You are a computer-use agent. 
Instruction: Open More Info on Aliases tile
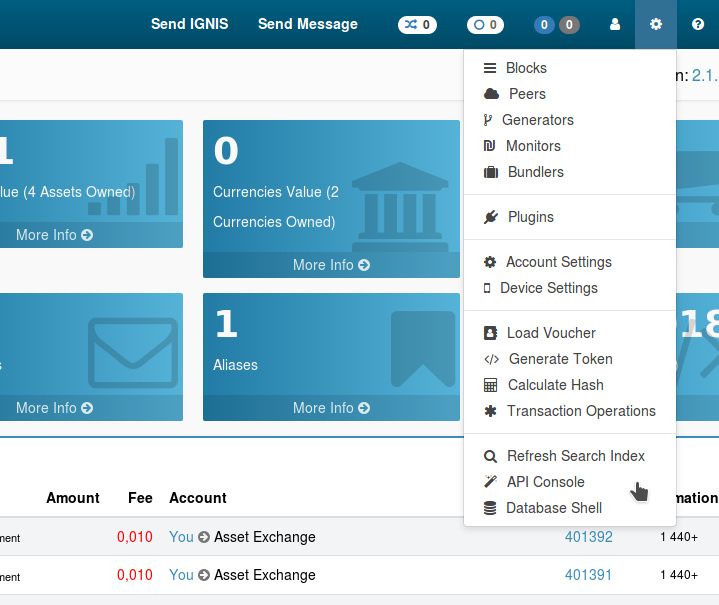(x=331, y=408)
